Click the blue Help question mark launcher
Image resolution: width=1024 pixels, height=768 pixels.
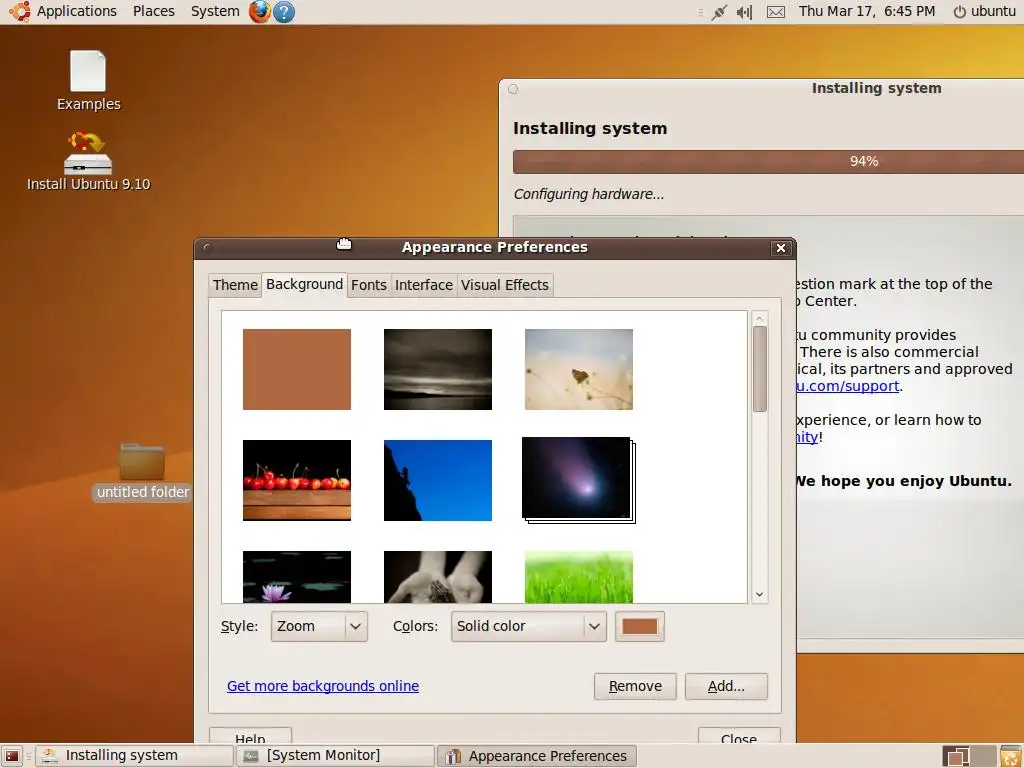283,12
